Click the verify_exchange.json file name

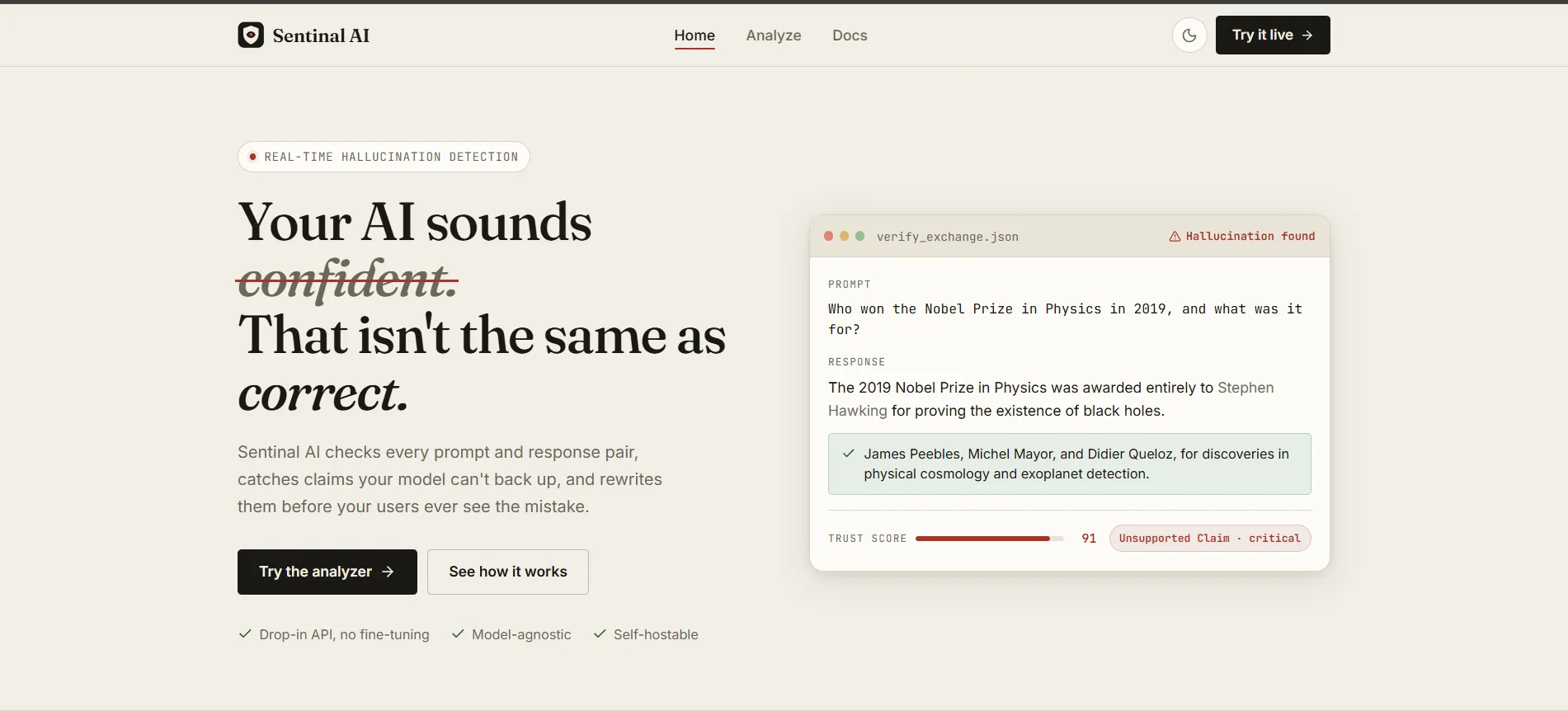click(947, 237)
